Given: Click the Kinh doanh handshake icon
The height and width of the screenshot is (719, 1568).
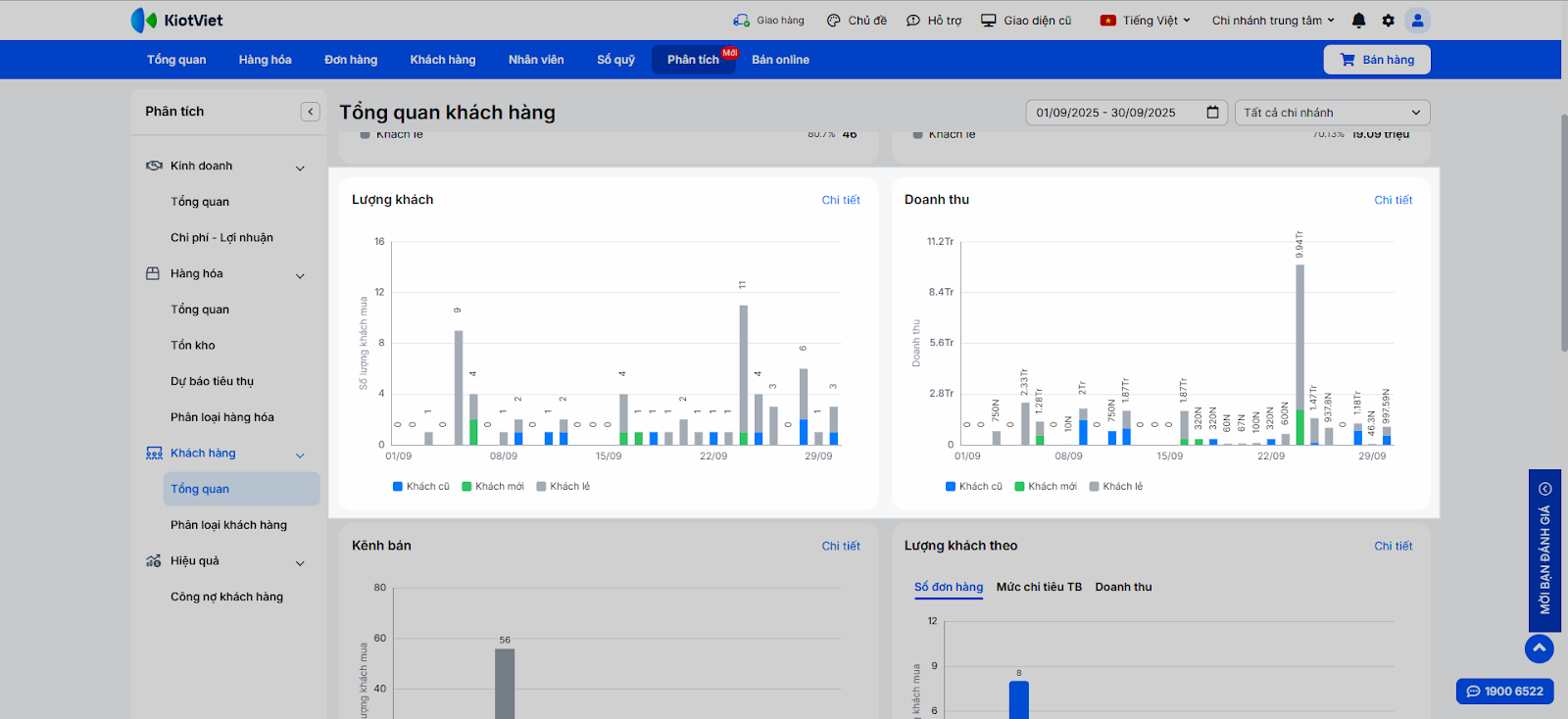Looking at the screenshot, I should [x=154, y=166].
